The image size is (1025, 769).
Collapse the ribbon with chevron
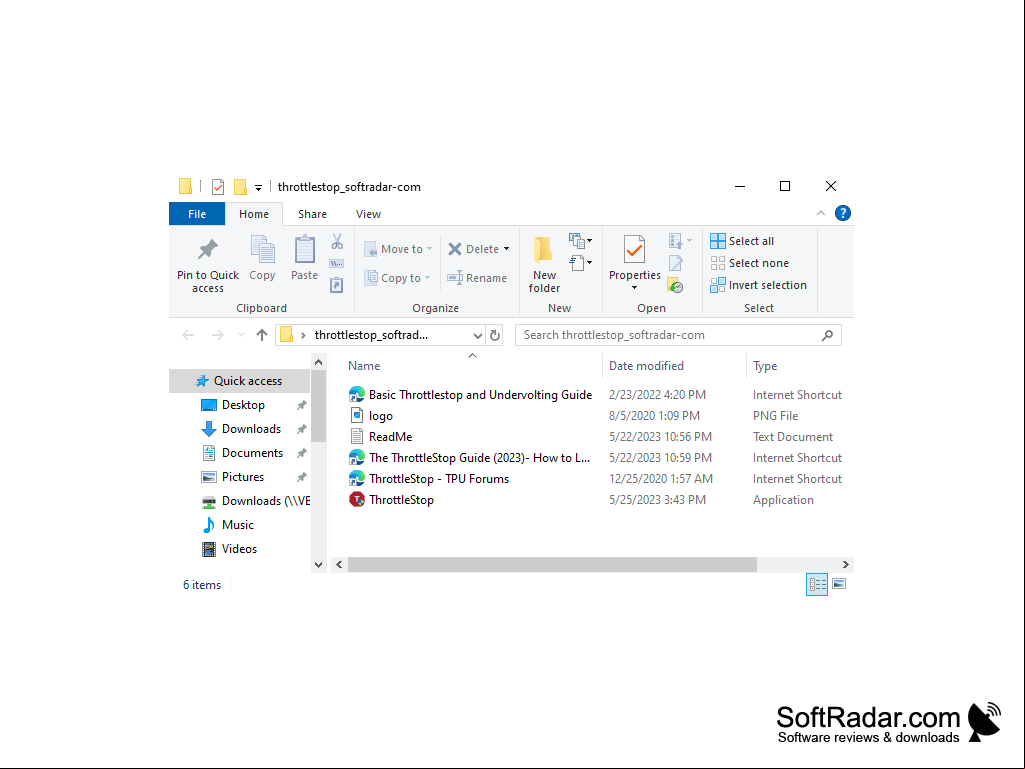pos(820,213)
